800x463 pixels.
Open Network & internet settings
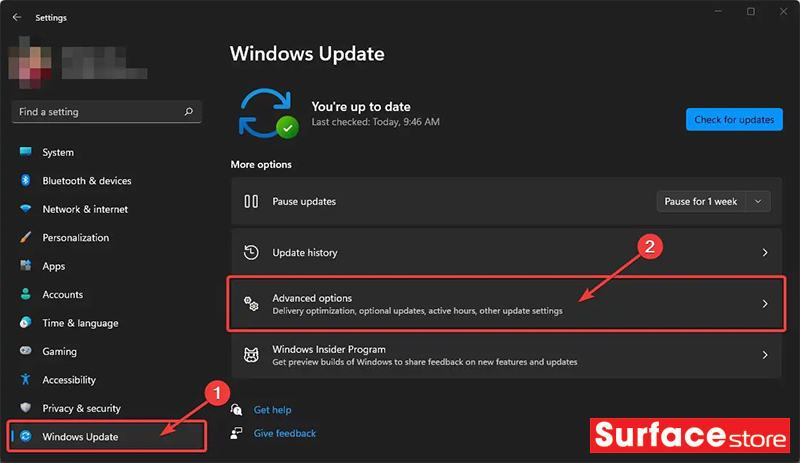tap(106, 209)
